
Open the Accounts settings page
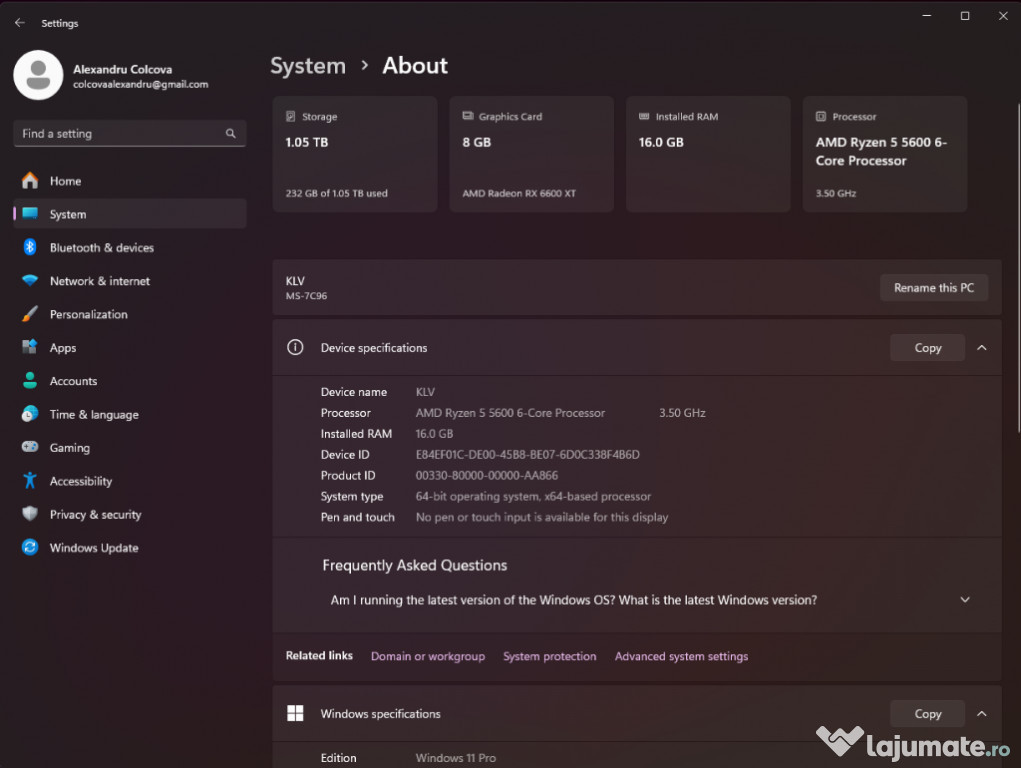click(130, 380)
